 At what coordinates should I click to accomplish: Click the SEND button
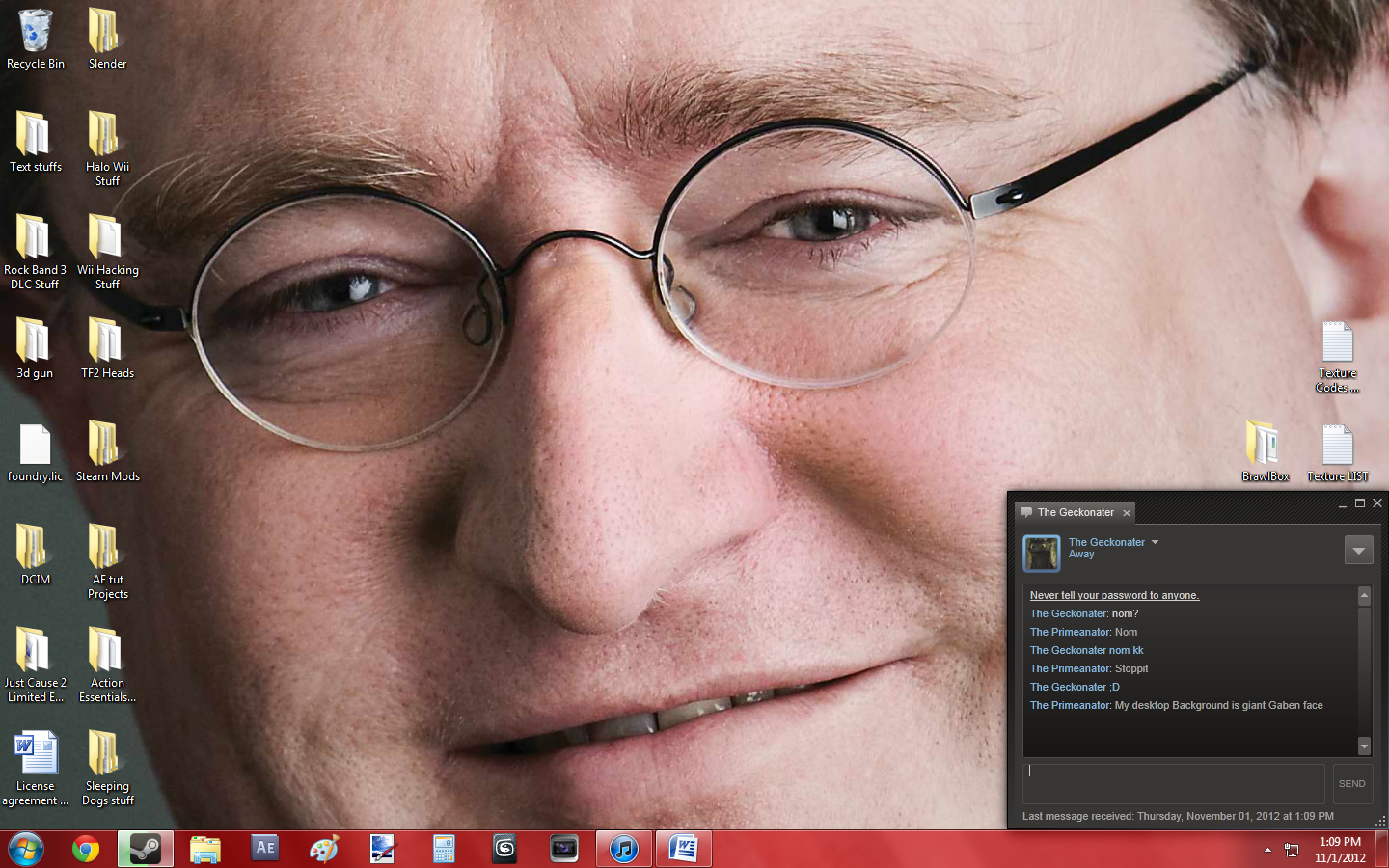[x=1352, y=784]
